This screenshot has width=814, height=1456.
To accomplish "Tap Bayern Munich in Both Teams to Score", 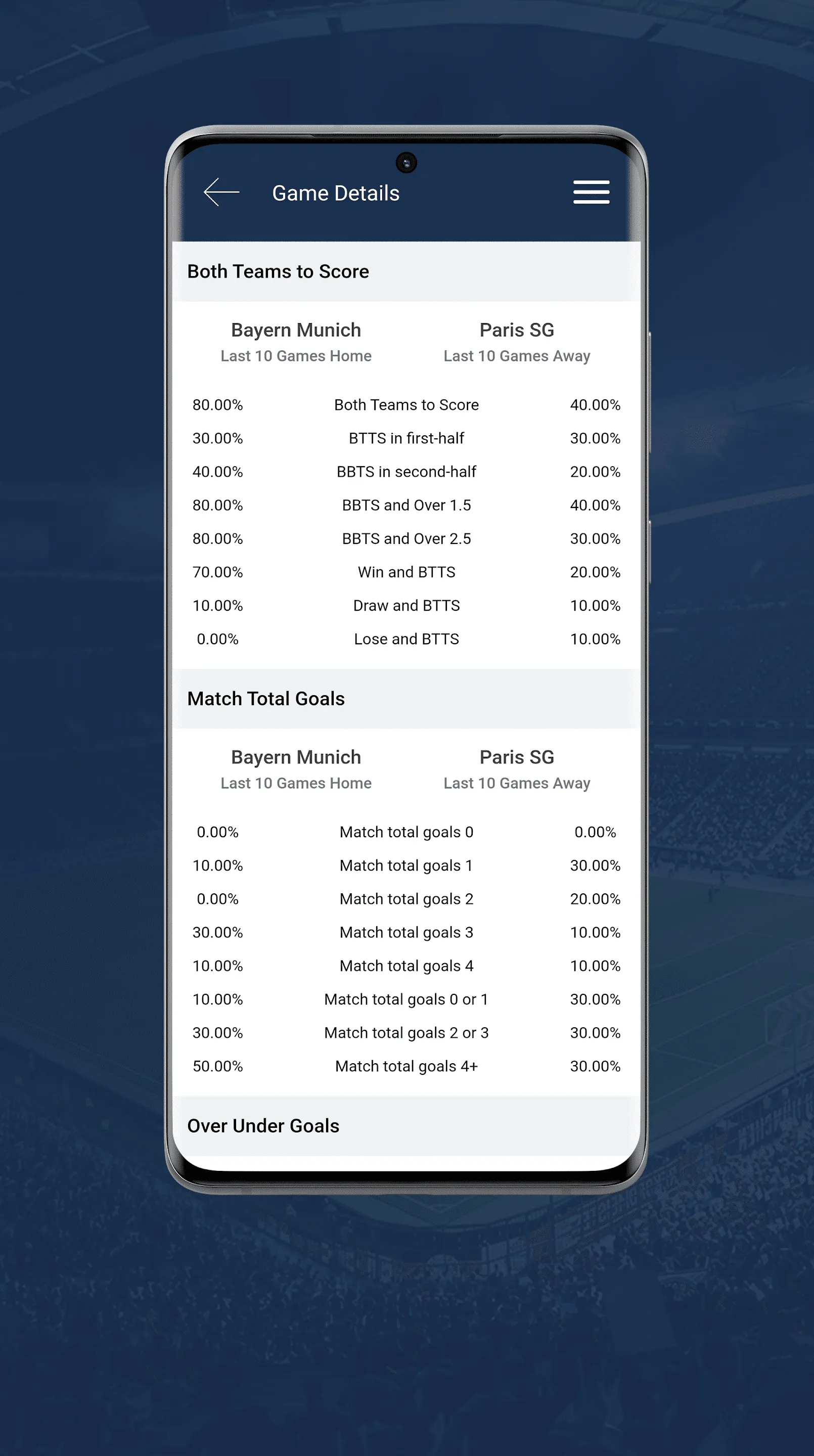I will point(296,330).
